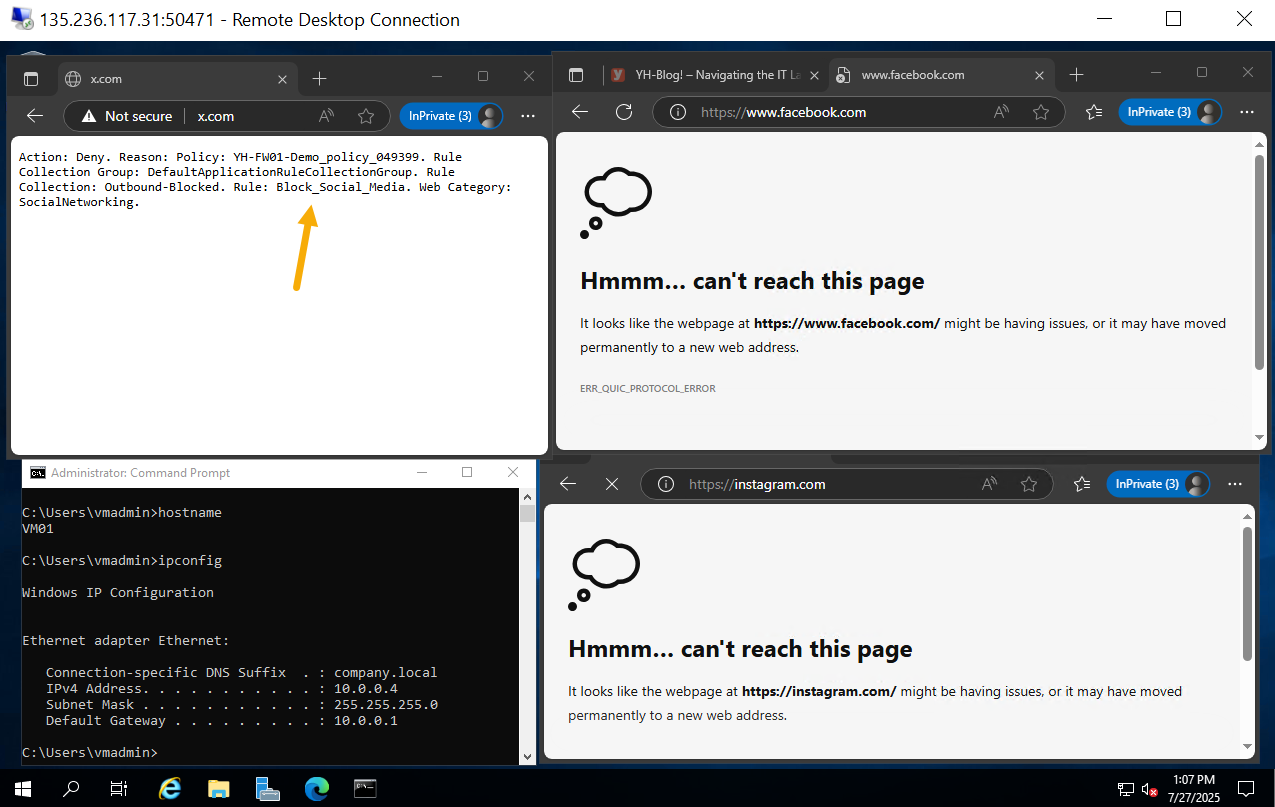The width and height of the screenshot is (1275, 807).
Task: Go back in the instagram window
Action: 568,484
